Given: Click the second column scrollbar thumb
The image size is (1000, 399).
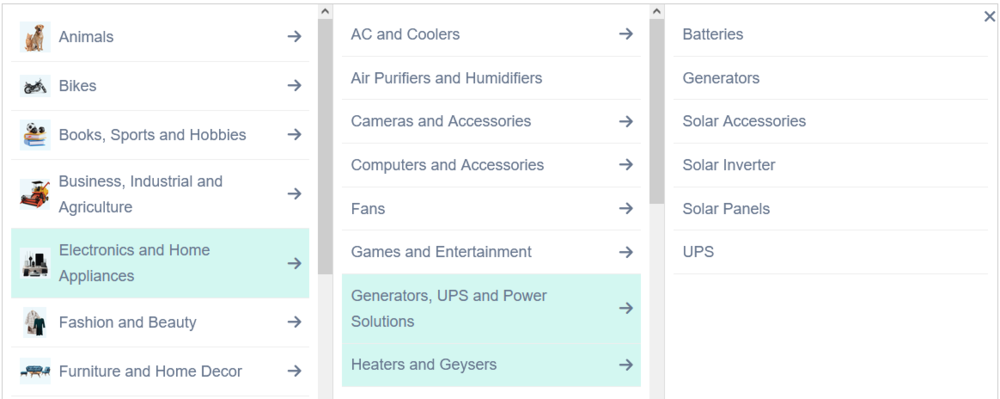Looking at the screenshot, I should pos(657,112).
